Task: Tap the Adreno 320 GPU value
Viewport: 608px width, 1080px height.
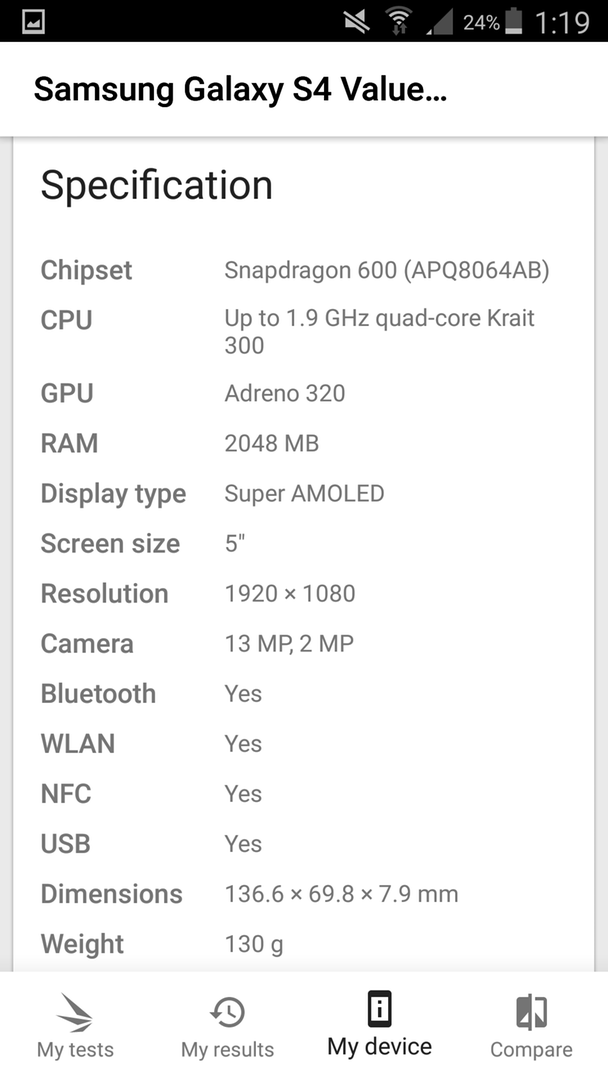Action: point(285,393)
